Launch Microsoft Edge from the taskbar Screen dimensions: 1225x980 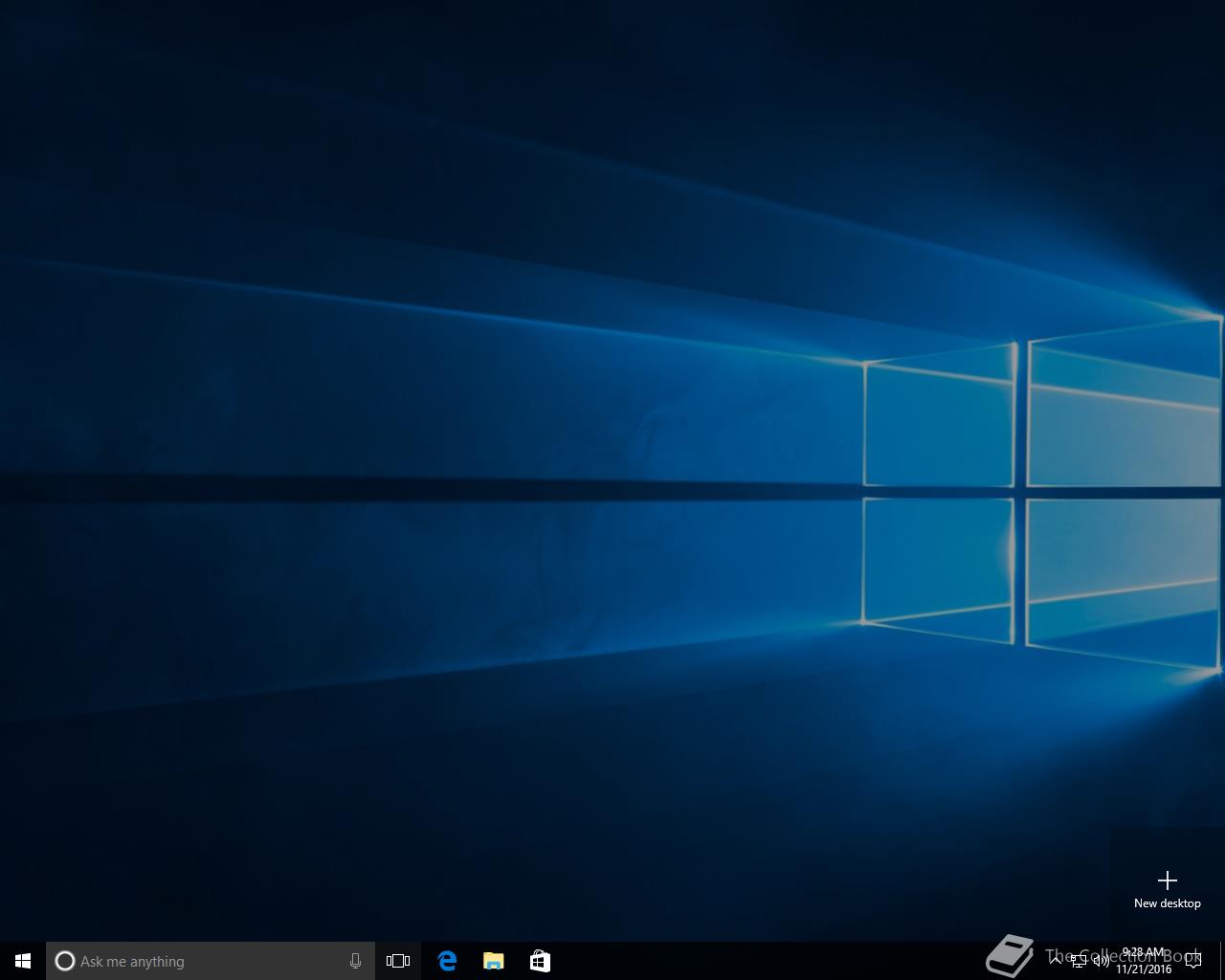point(447,961)
